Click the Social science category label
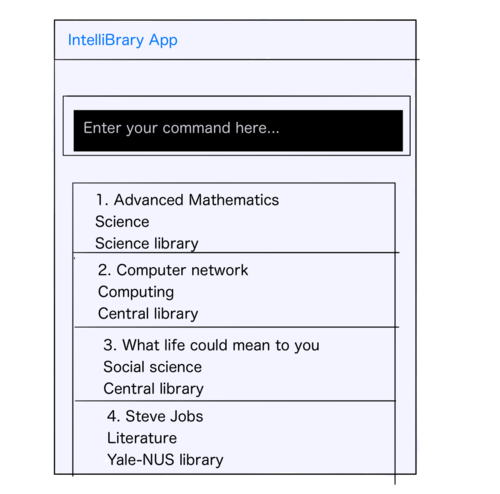Viewport: 500px width, 494px height. pyautogui.click(x=152, y=367)
